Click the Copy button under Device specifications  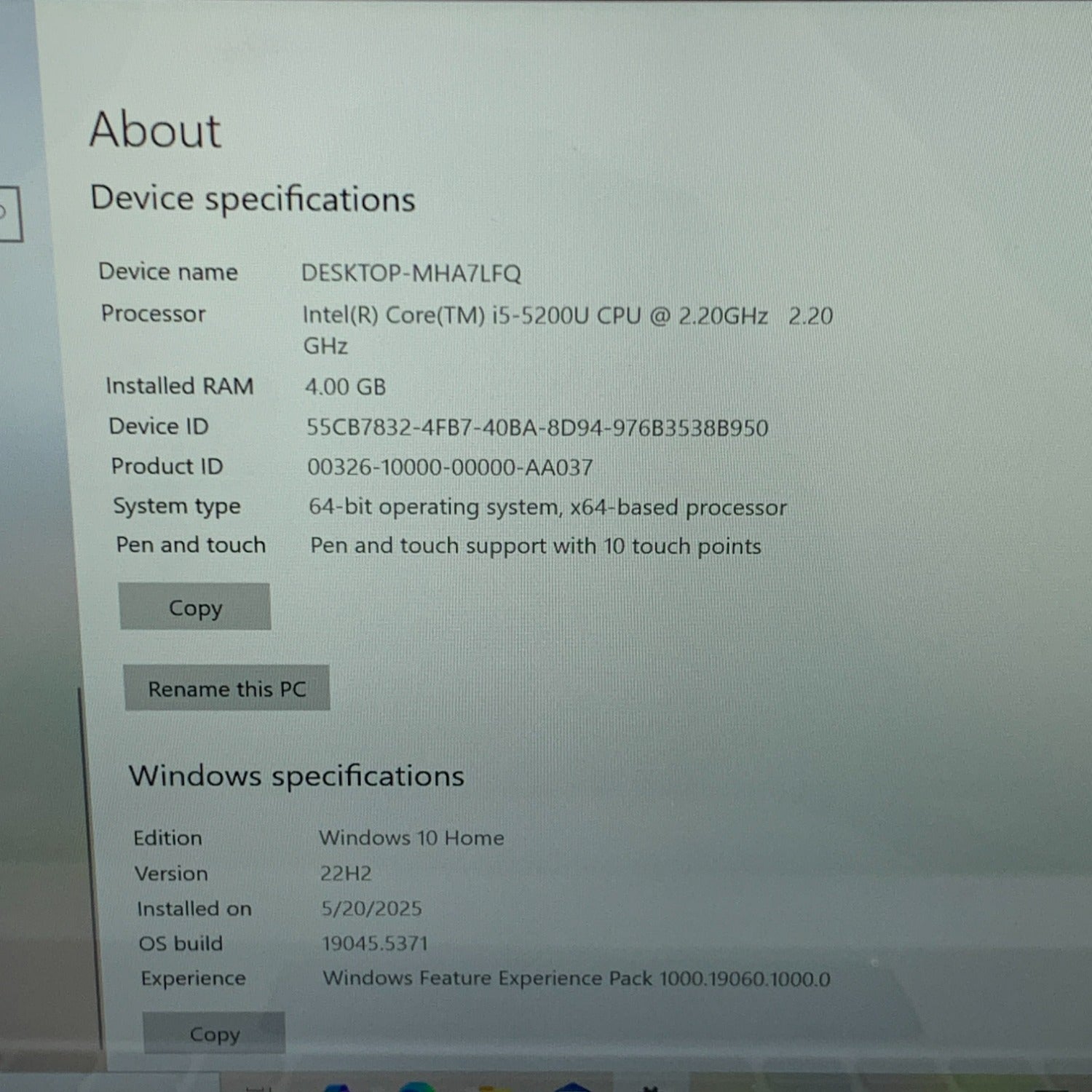coord(194,606)
